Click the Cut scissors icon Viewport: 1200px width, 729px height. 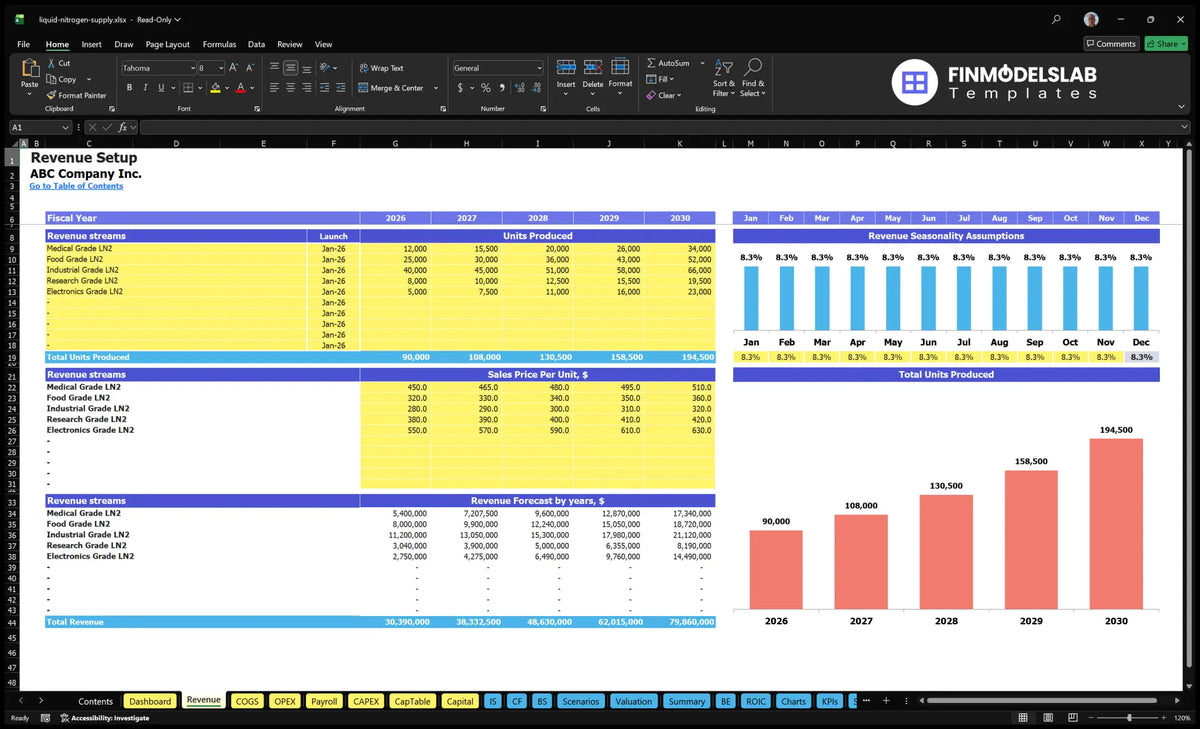[x=51, y=63]
